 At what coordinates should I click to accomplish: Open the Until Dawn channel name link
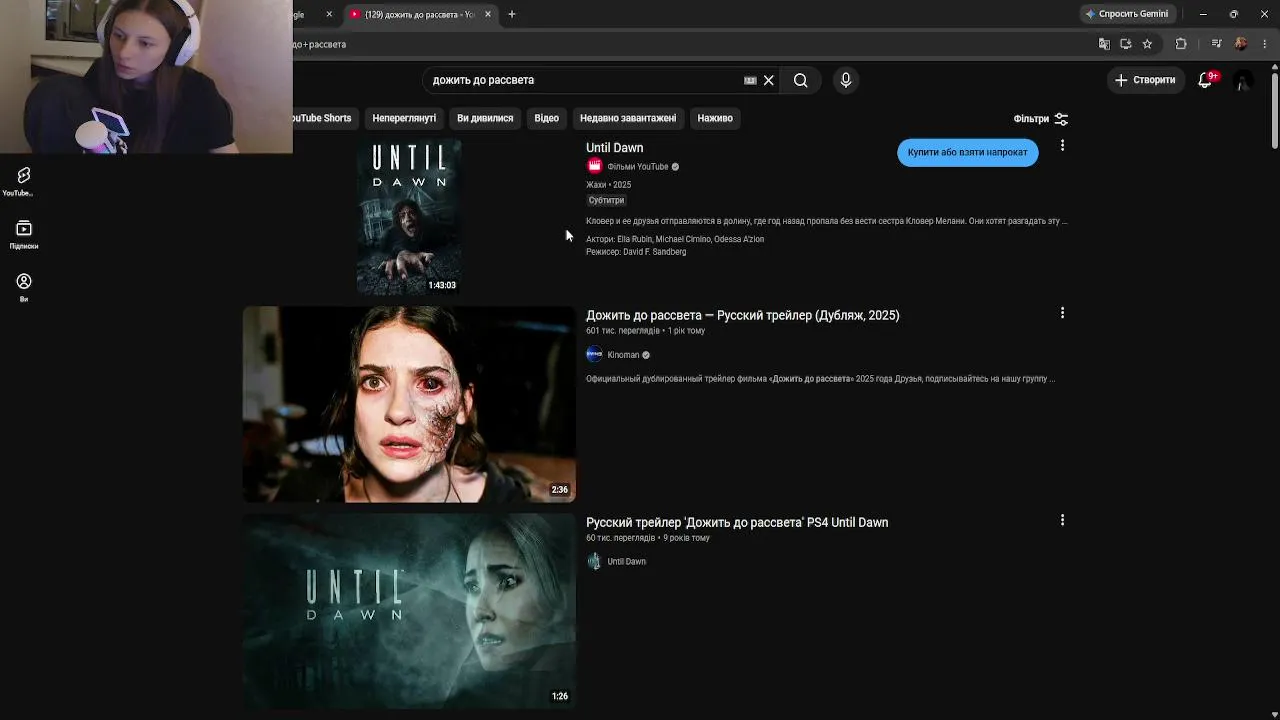coord(626,562)
